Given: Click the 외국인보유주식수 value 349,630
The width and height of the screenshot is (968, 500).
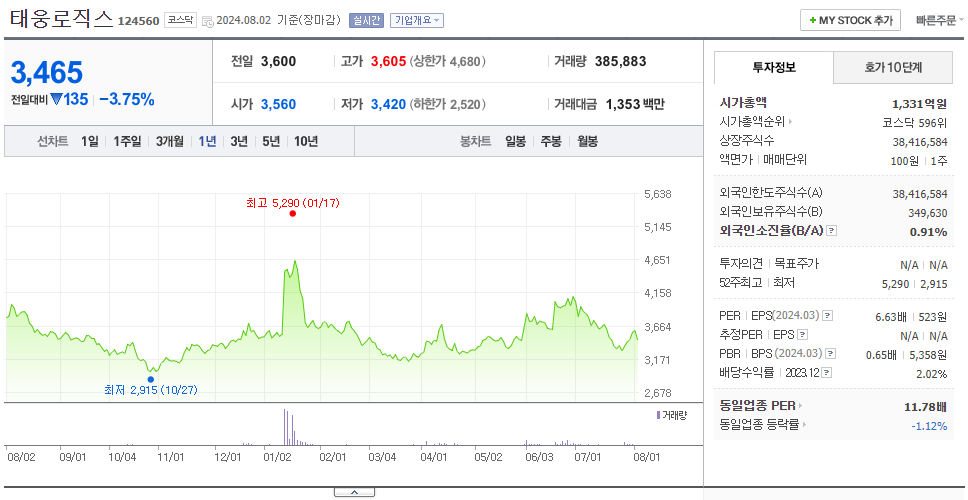Looking at the screenshot, I should (927, 213).
